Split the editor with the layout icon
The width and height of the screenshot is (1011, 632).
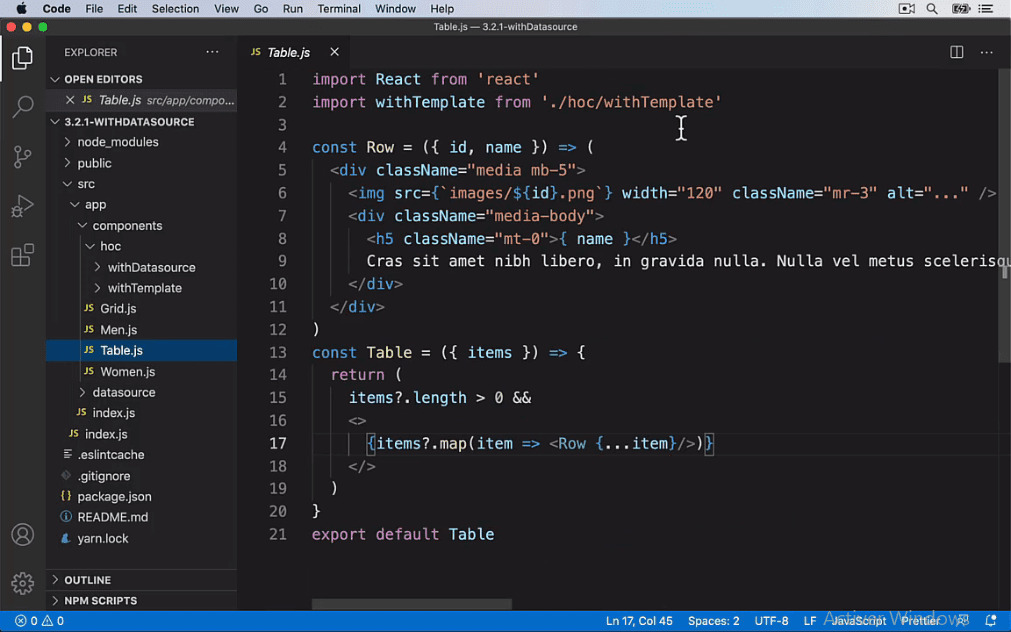point(956,52)
